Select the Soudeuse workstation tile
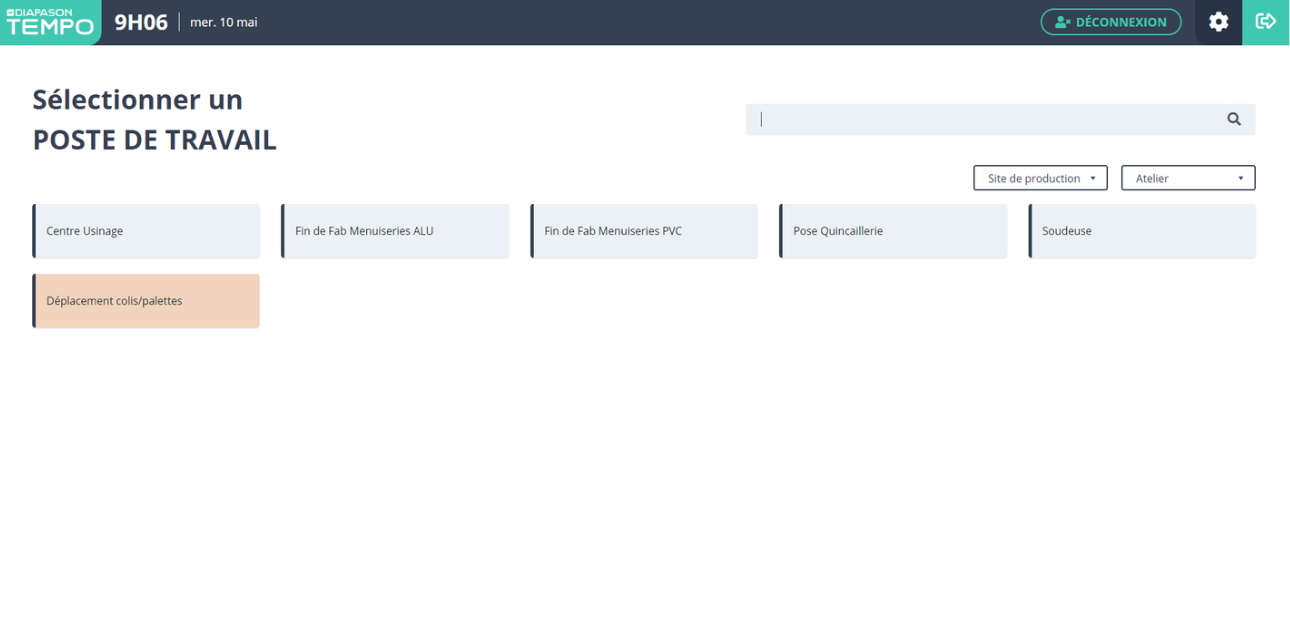 (x=1142, y=231)
